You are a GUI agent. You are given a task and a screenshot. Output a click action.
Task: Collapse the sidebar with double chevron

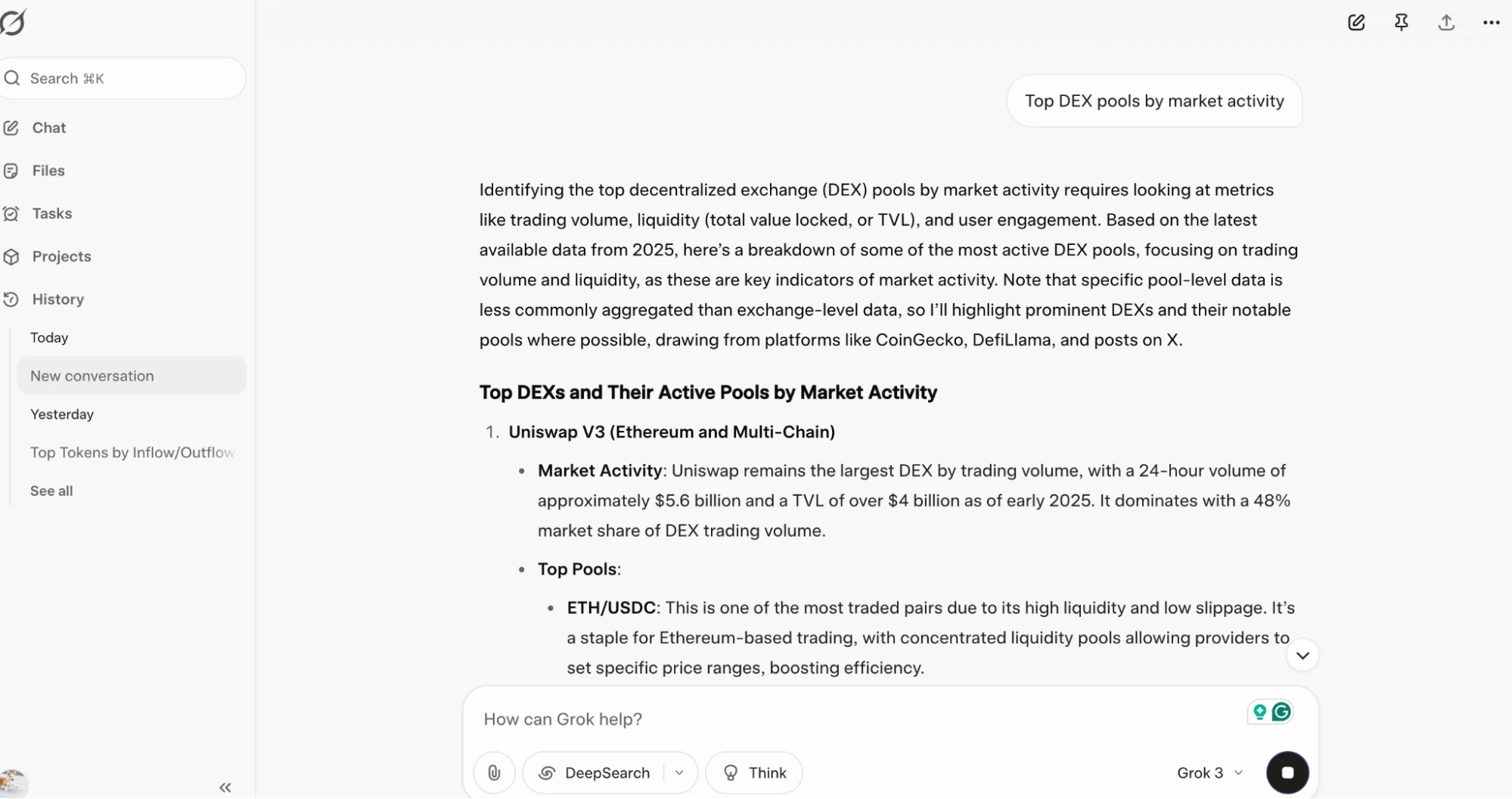[225, 787]
